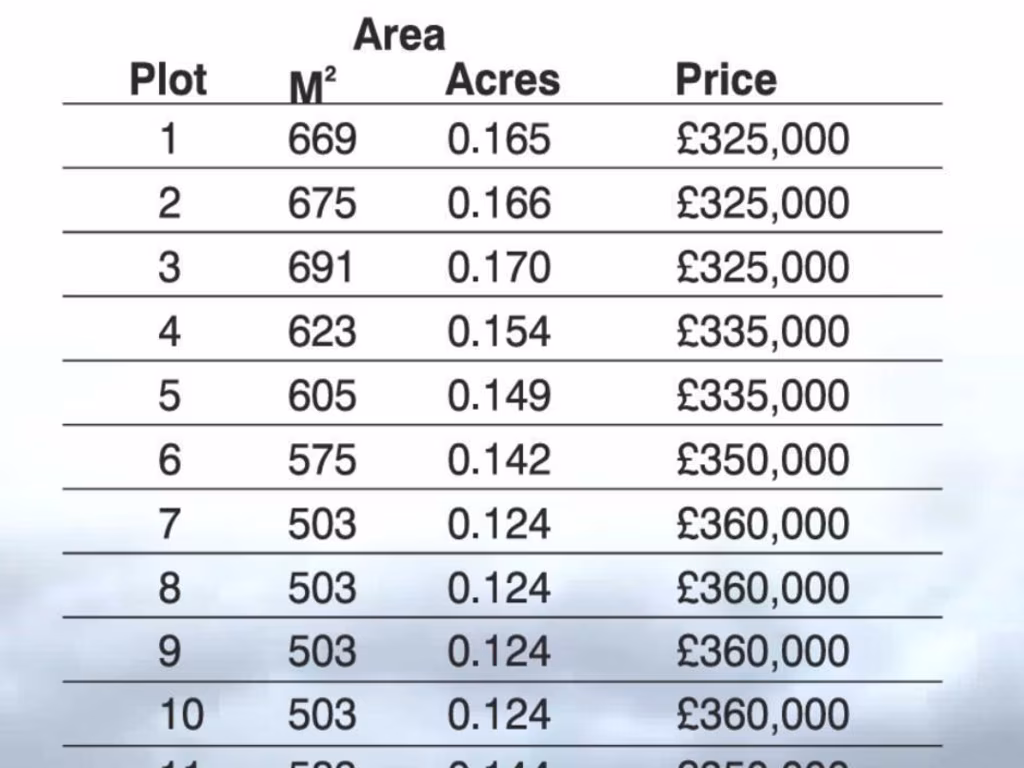Select plot 8 price £360,000
Viewport: 1024px width, 768px height.
762,587
